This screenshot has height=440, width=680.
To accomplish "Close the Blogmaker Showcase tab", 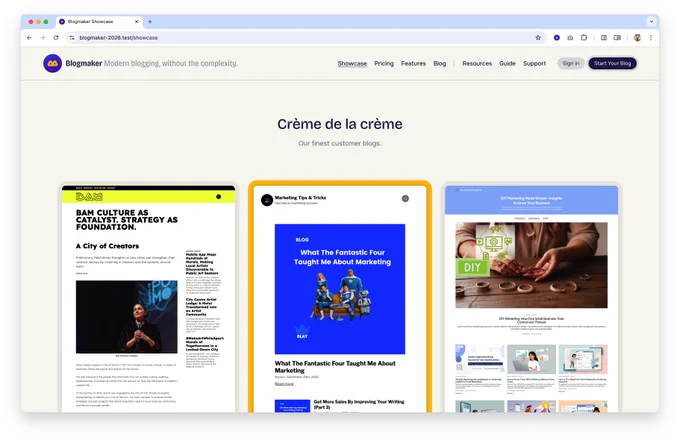I will [137, 21].
